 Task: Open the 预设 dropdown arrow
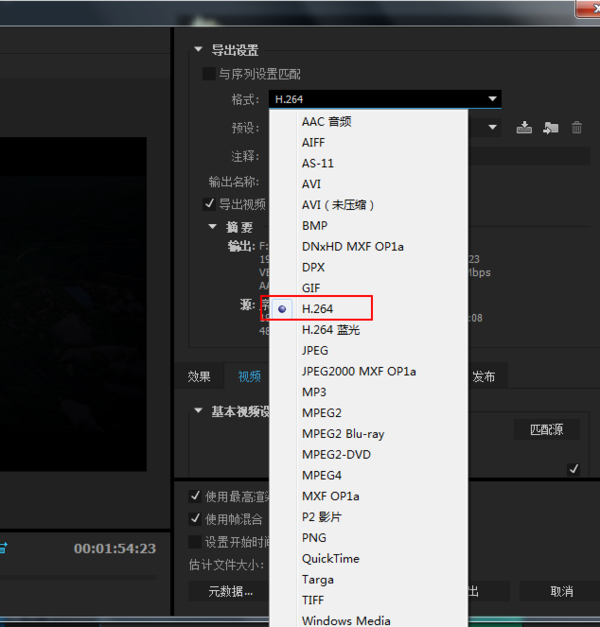[x=492, y=128]
